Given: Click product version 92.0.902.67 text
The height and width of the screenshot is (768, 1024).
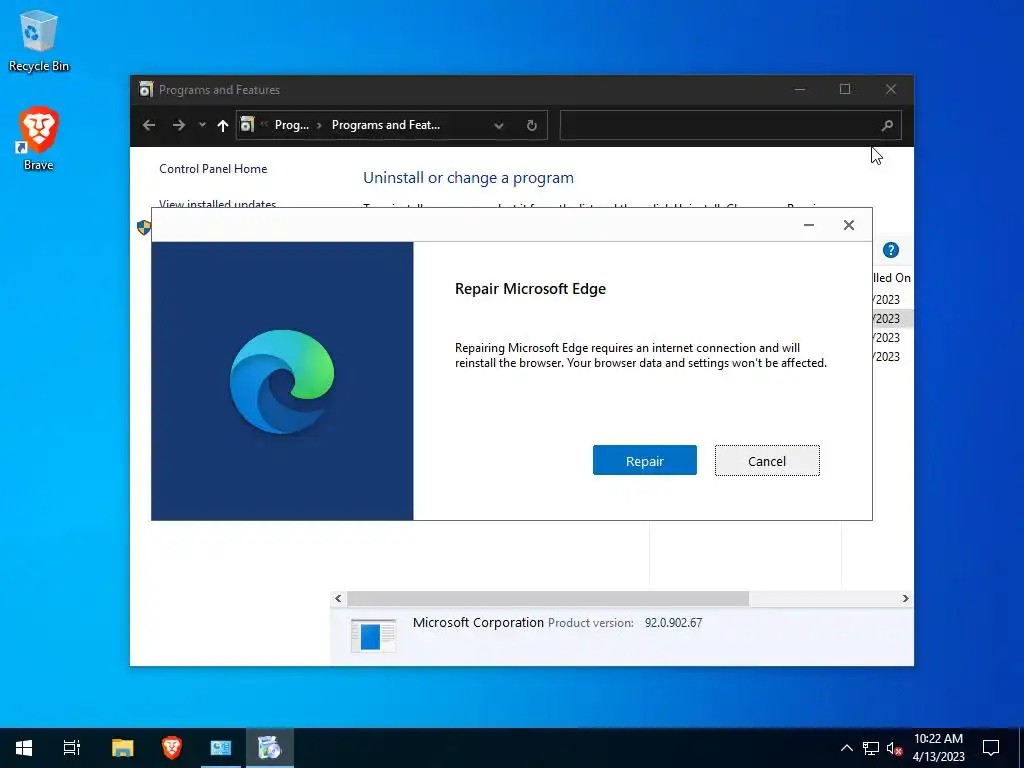Looking at the screenshot, I should 673,622.
